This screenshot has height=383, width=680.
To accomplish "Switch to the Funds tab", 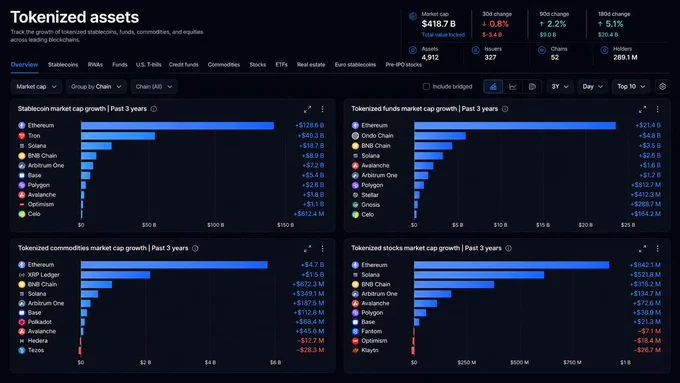I will point(120,65).
